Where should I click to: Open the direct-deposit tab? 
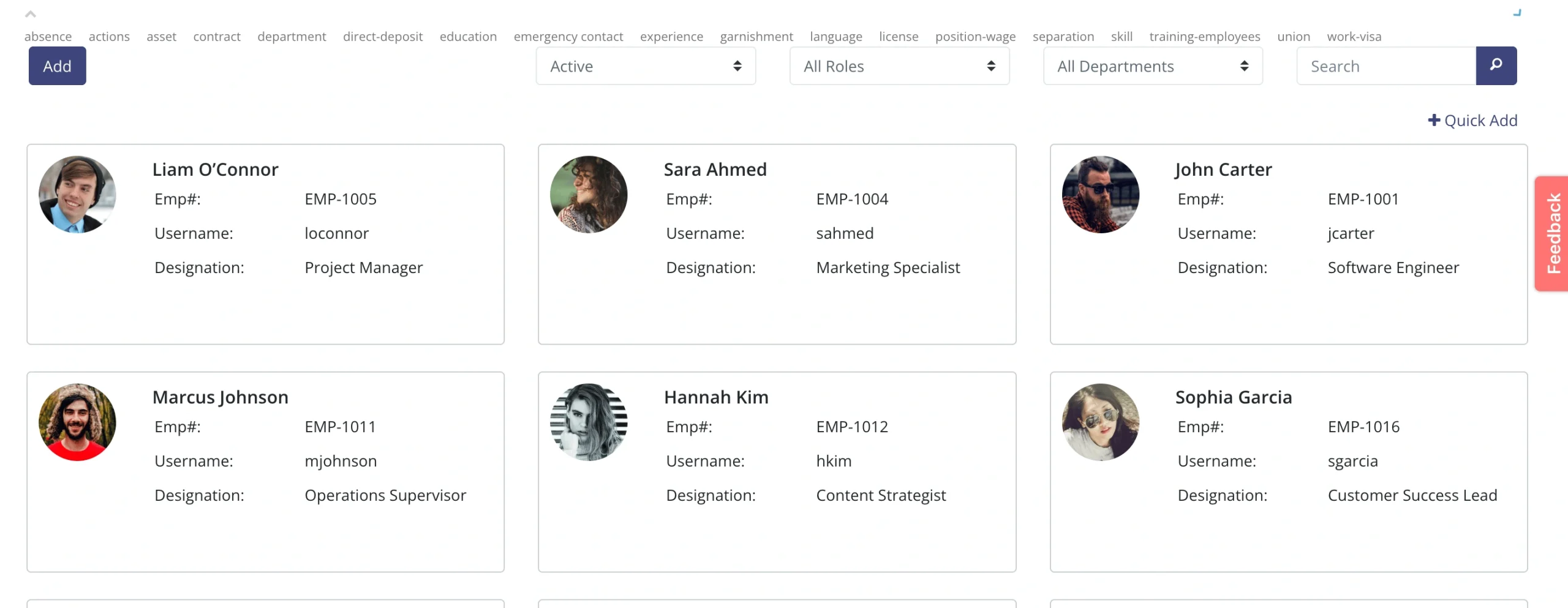pos(383,36)
